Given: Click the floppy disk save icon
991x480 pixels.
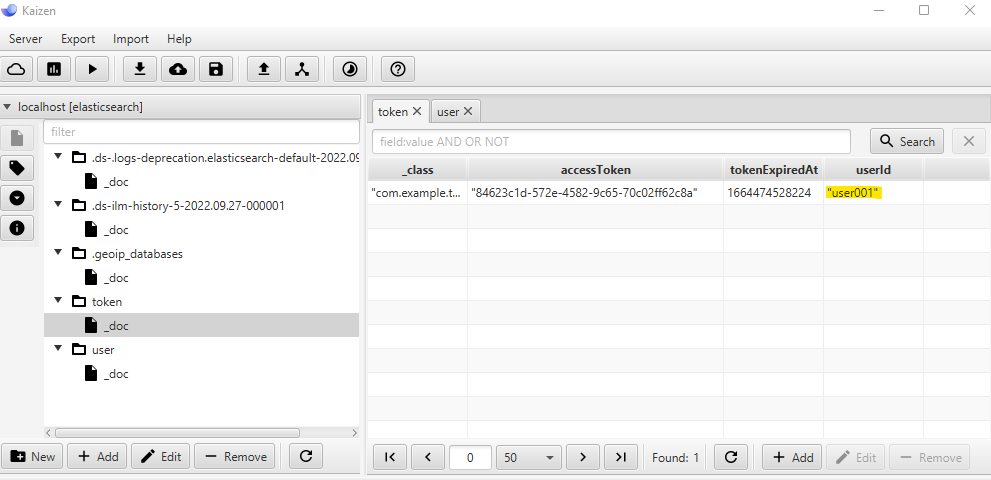Looking at the screenshot, I should [216, 69].
